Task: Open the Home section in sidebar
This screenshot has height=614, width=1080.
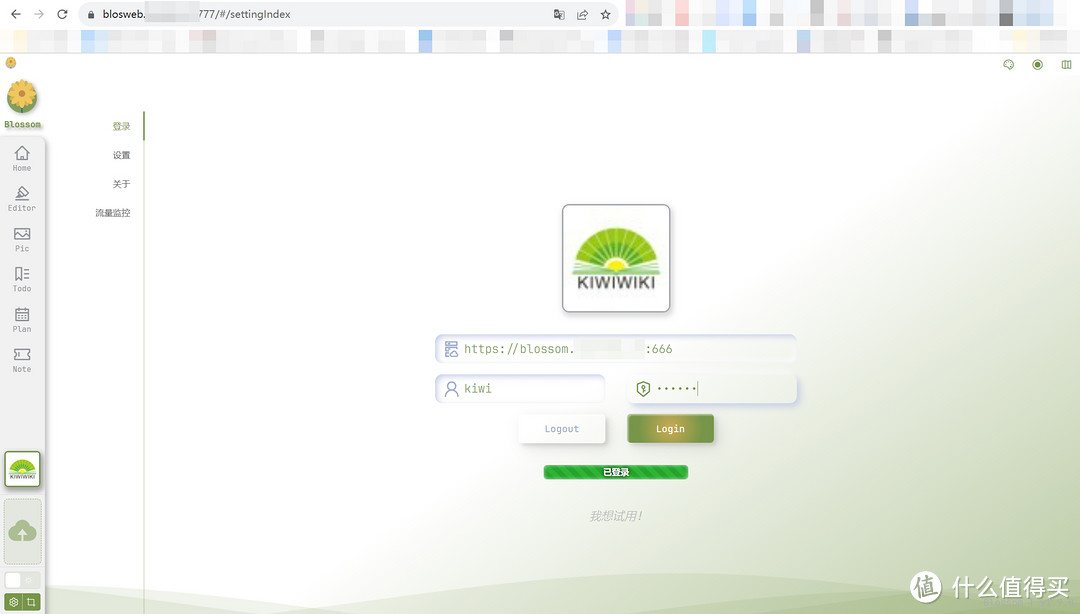Action: [x=22, y=158]
